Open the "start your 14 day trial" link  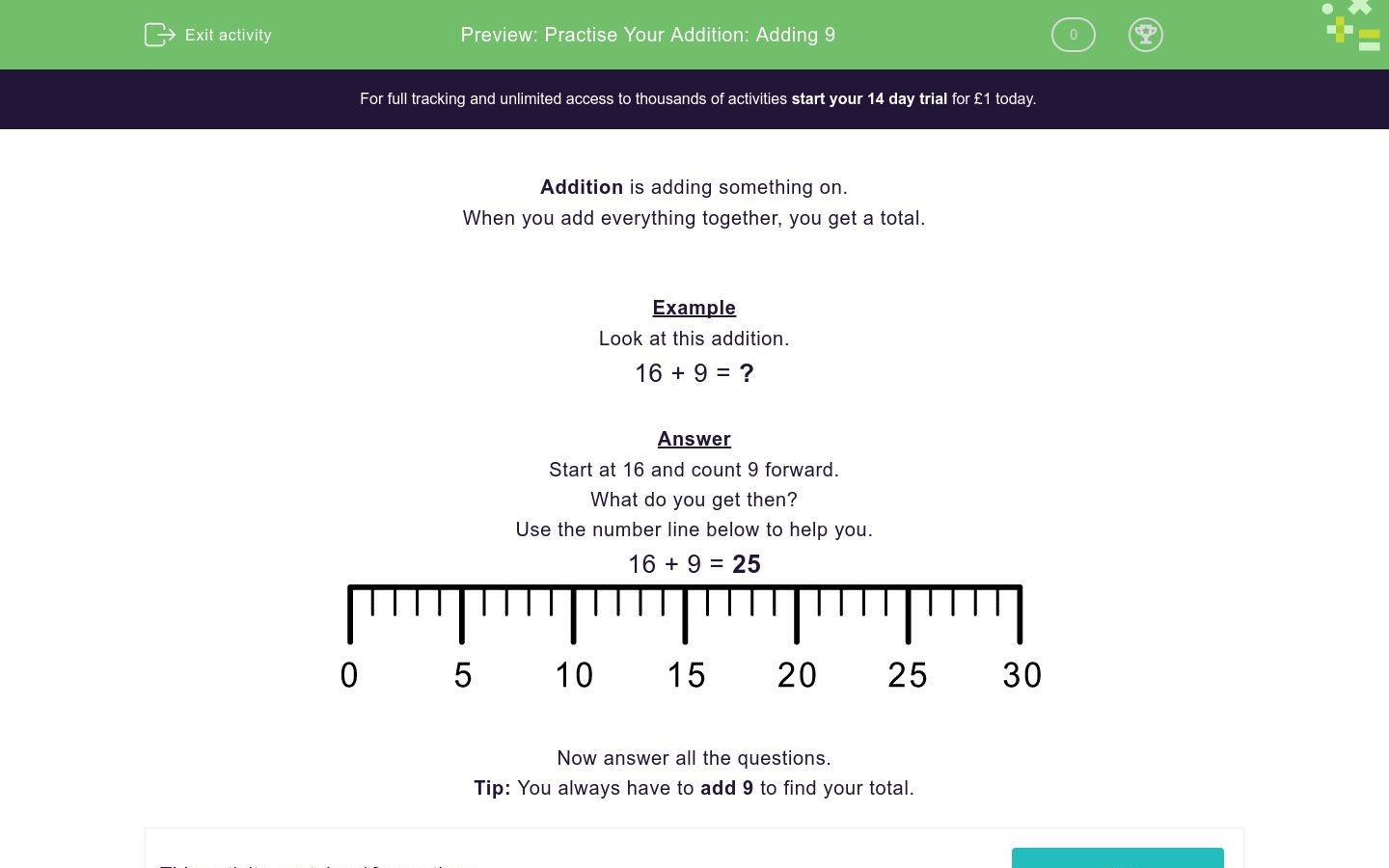868,98
